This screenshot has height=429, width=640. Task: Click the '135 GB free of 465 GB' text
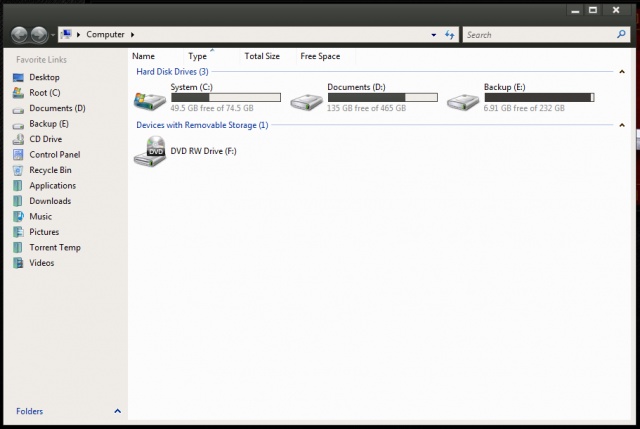point(367,108)
